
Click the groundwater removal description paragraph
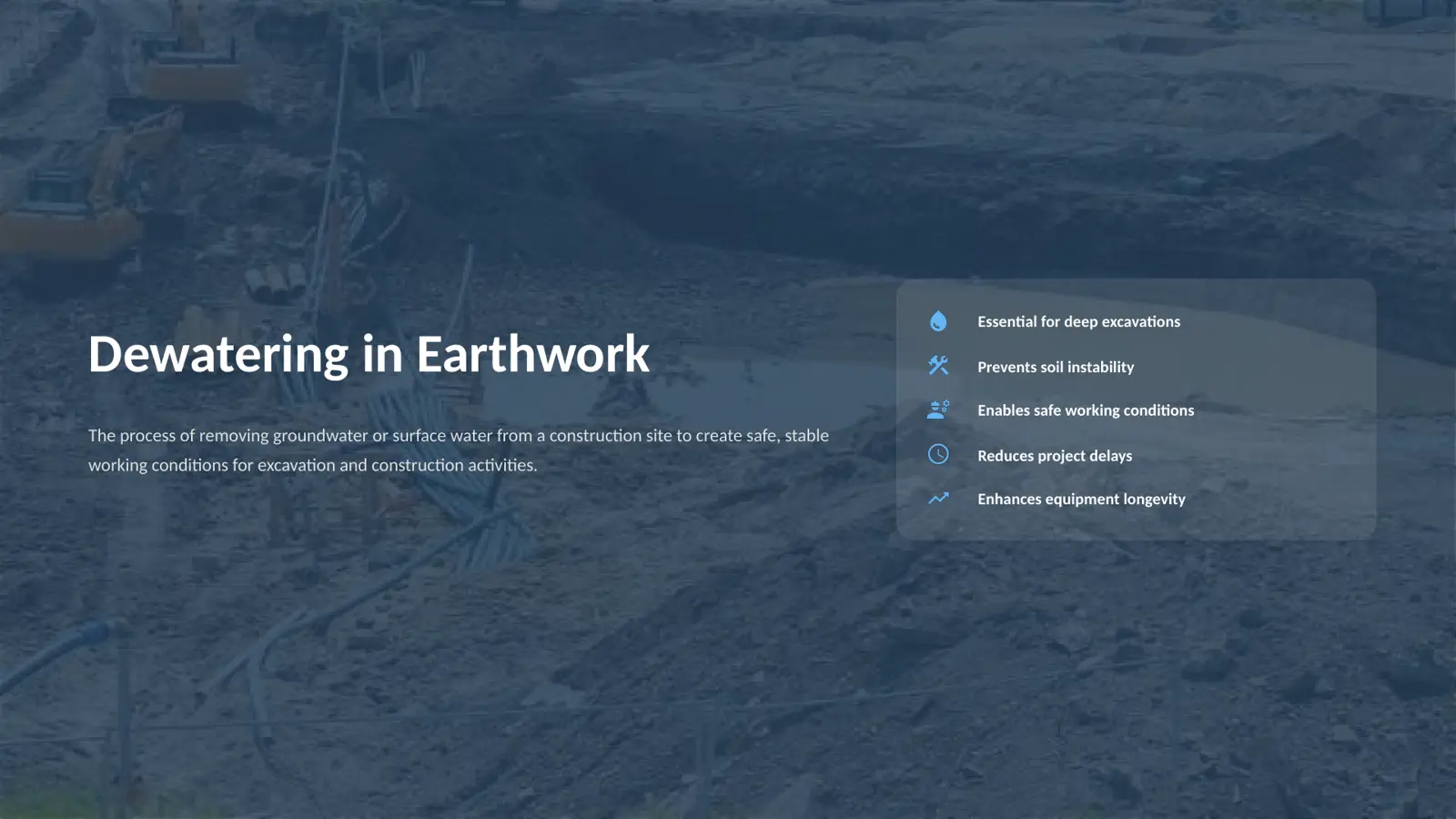point(459,450)
